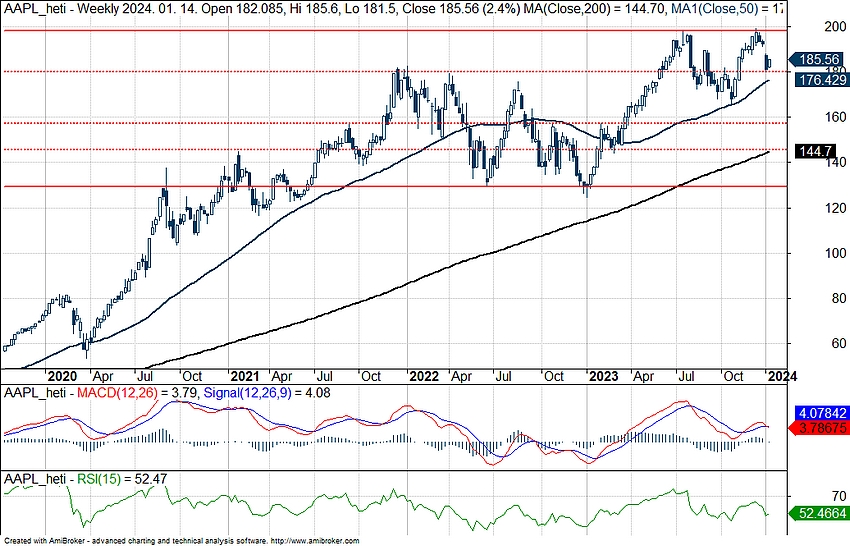The image size is (850, 546).
Task: Click the 200 price level on the axis
Action: (834, 27)
